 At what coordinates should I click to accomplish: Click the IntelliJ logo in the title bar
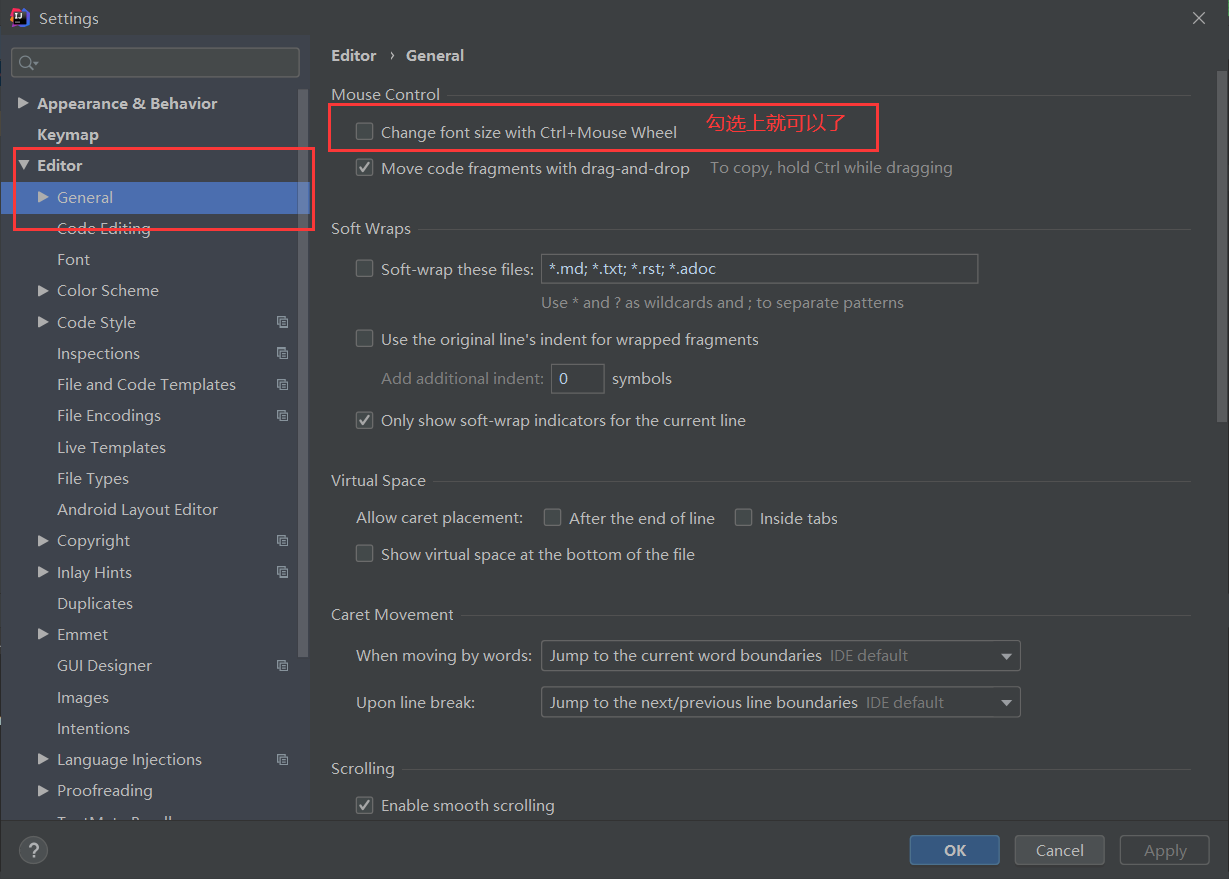(18, 18)
